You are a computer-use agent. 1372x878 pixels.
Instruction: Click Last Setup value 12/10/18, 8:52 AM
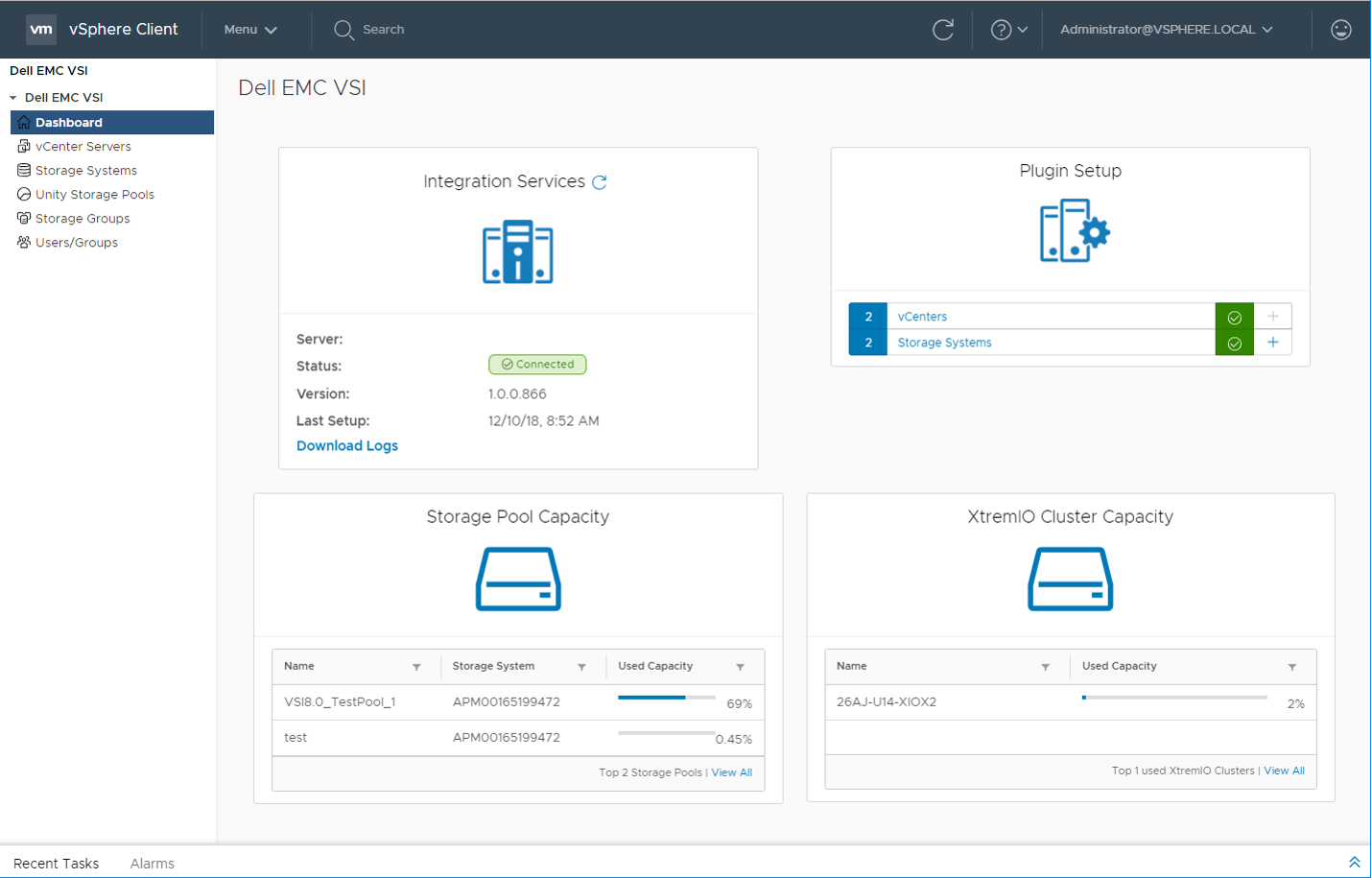point(544,421)
